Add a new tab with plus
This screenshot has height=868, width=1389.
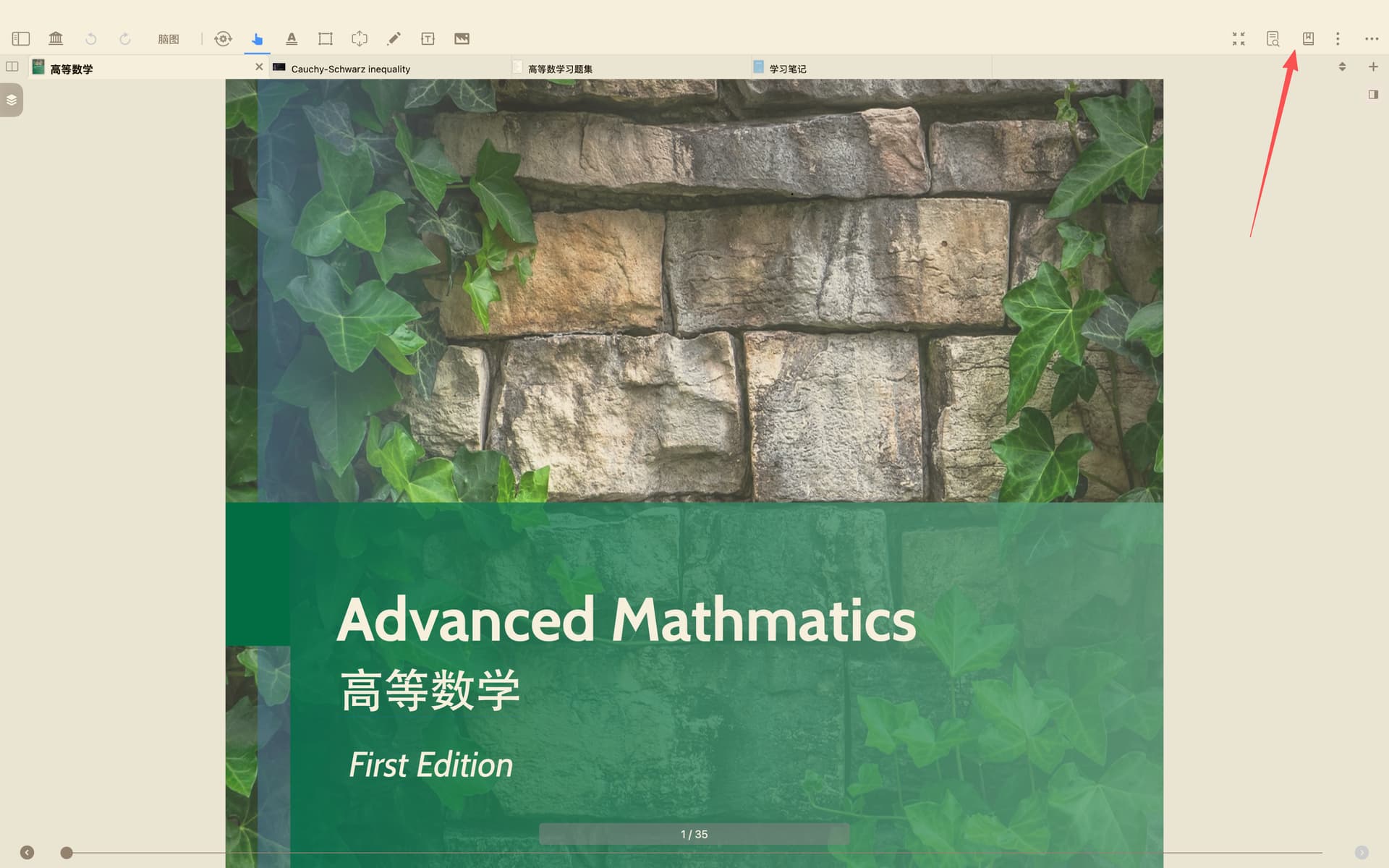[1373, 67]
